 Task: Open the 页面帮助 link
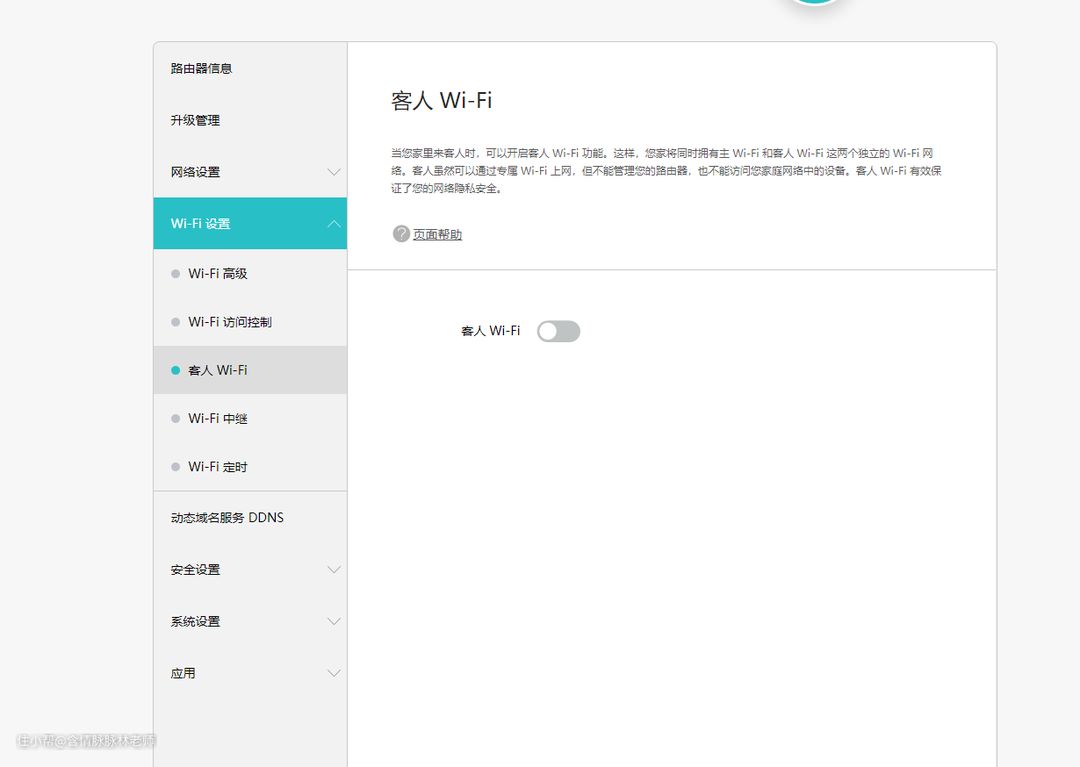[x=437, y=235]
